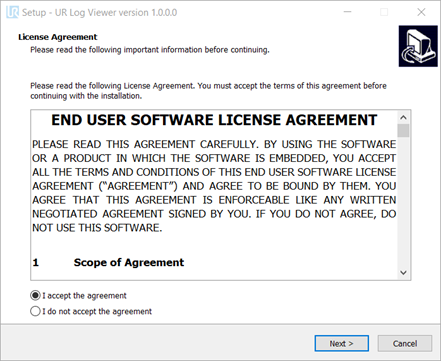Click the END USER SOFTWARE LICENSE AGREEMENT title
The width and height of the screenshot is (441, 361).
pos(214,120)
